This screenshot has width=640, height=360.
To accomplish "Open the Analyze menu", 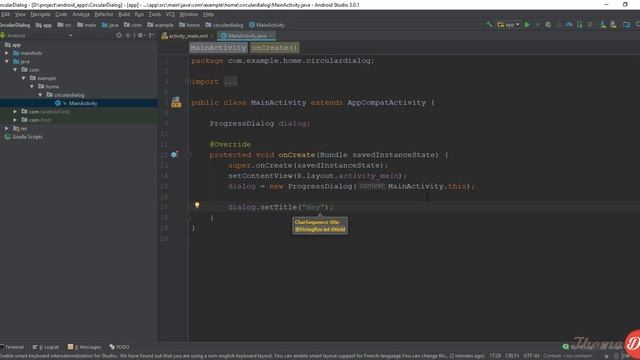I will 81,14.
